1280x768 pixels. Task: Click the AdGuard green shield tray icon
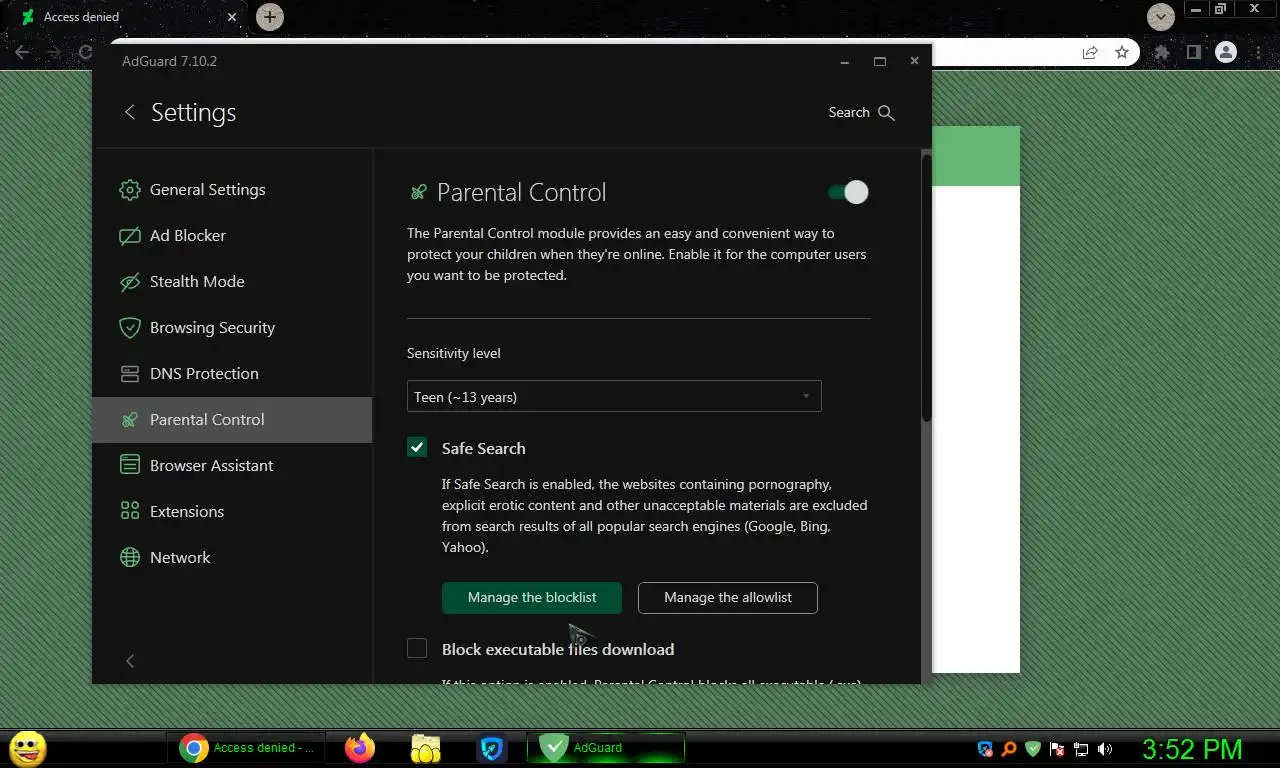[x=1033, y=748]
